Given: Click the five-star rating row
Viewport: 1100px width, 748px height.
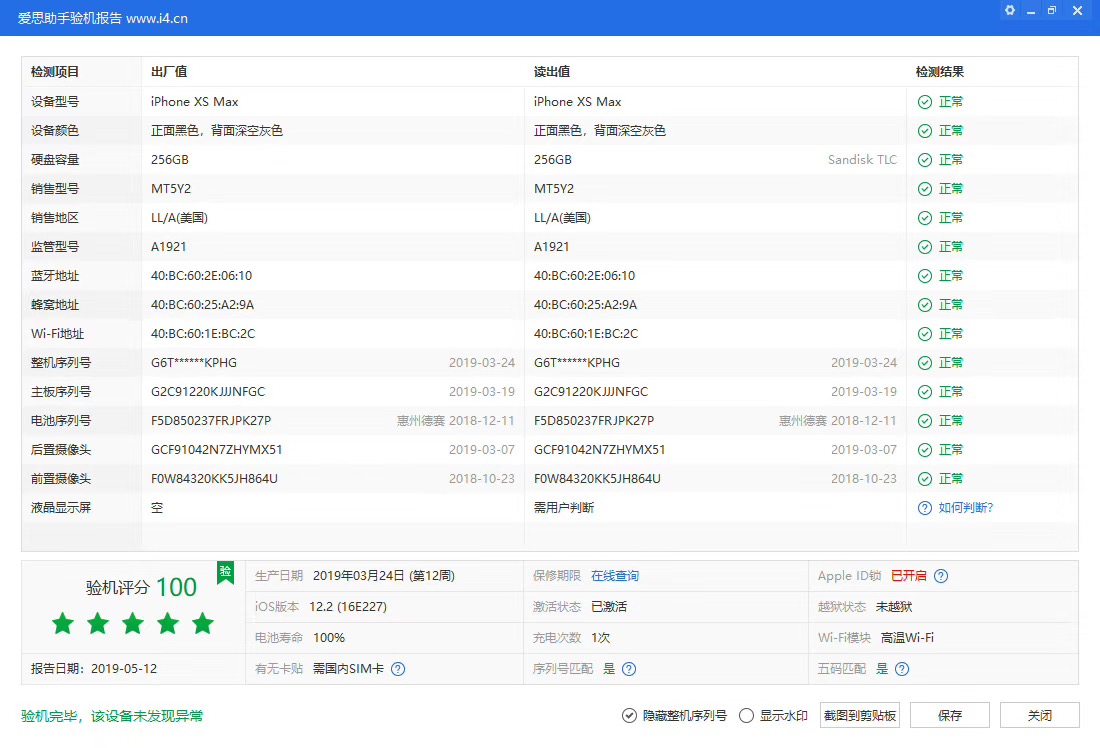Looking at the screenshot, I should (x=133, y=623).
